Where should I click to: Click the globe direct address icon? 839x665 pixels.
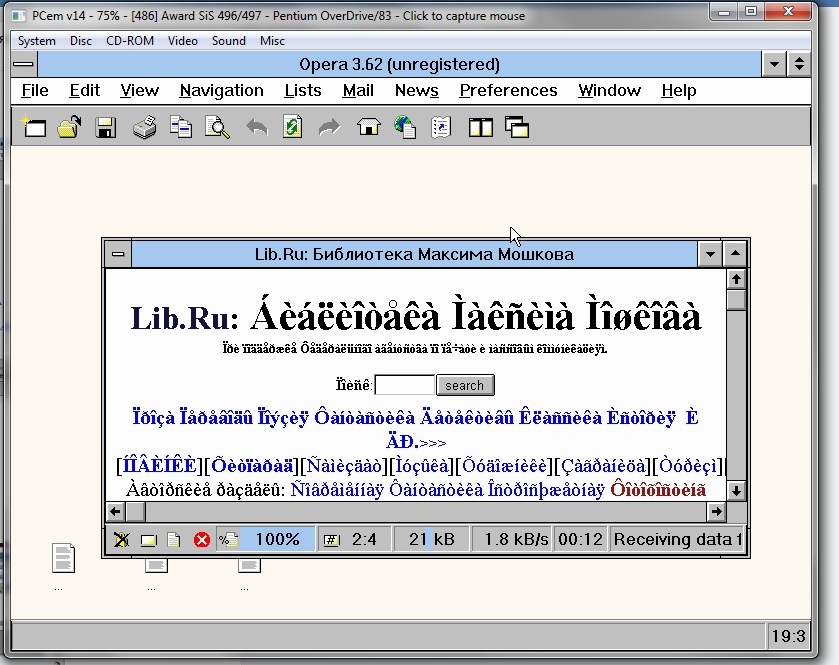tap(405, 127)
